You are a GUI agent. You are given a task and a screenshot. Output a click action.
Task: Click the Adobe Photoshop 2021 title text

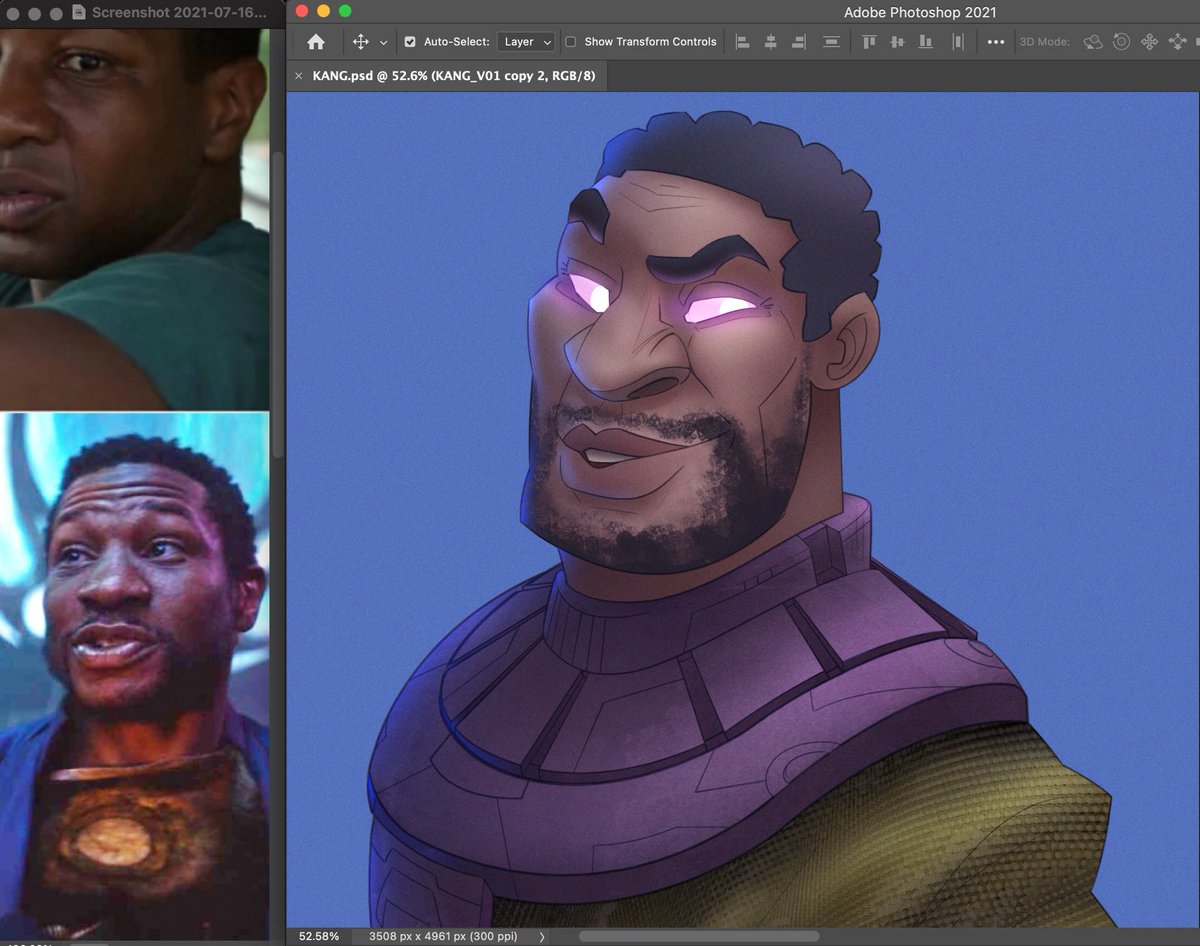tap(920, 13)
